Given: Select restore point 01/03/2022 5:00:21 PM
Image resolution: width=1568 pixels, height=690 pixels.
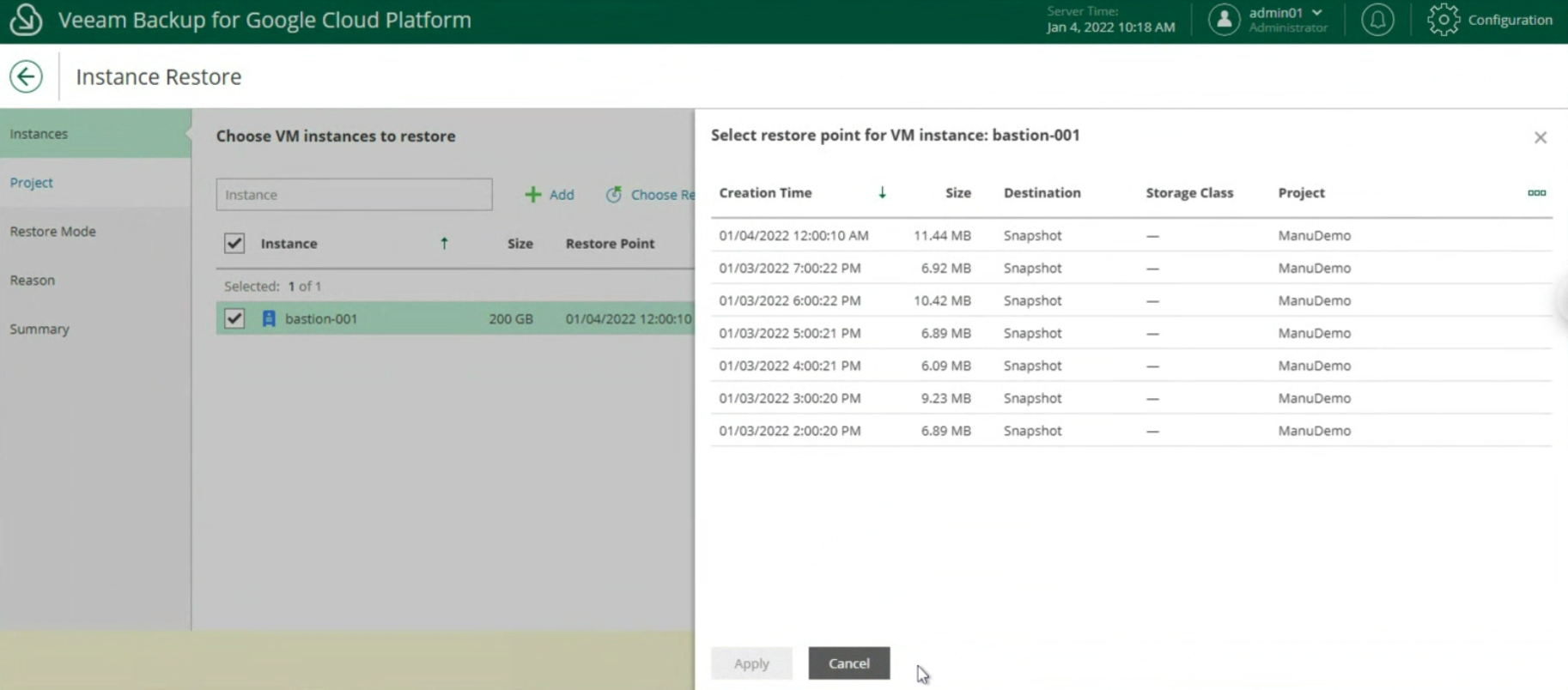Looking at the screenshot, I should click(1131, 333).
